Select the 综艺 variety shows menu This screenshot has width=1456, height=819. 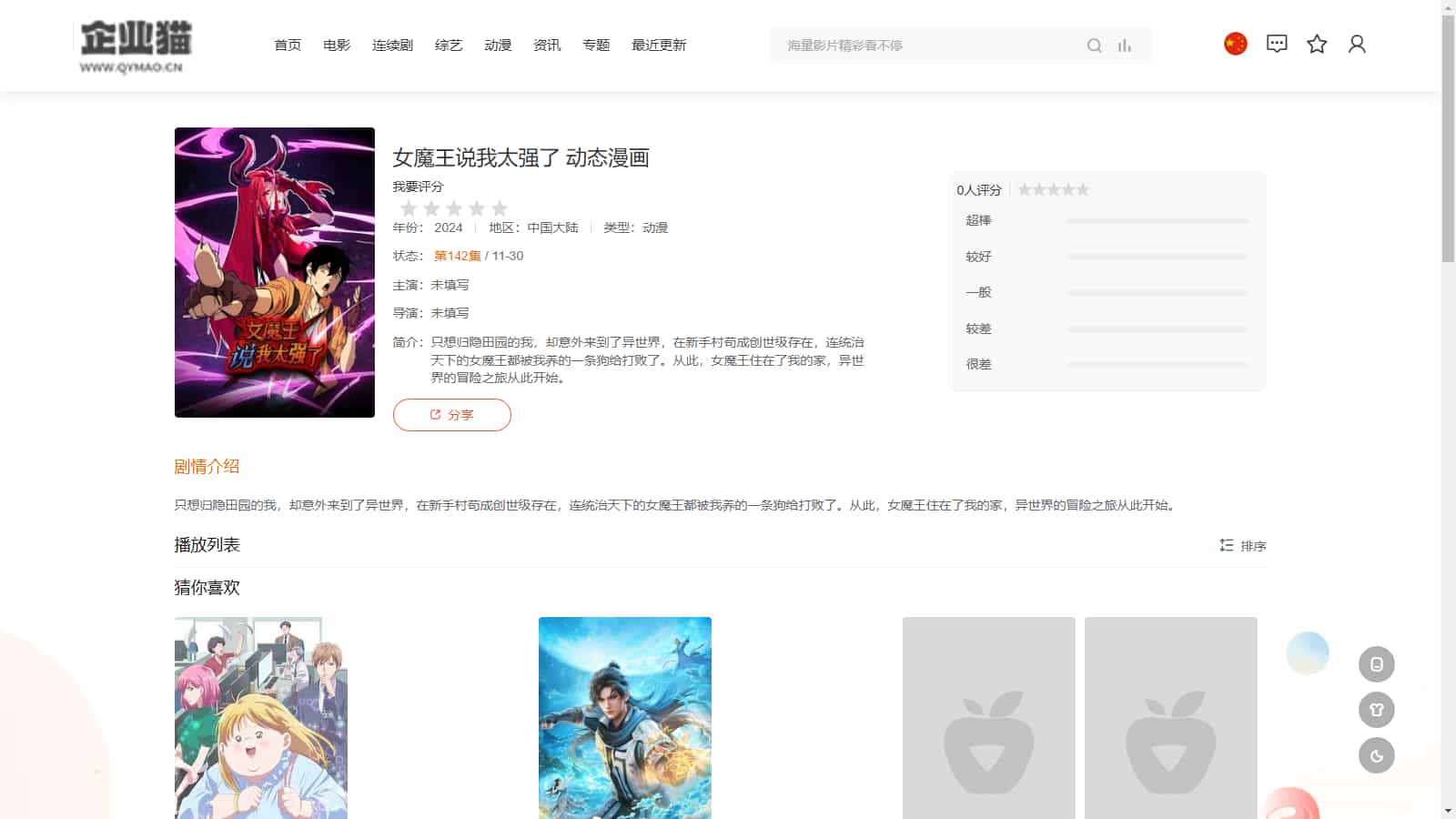449,45
